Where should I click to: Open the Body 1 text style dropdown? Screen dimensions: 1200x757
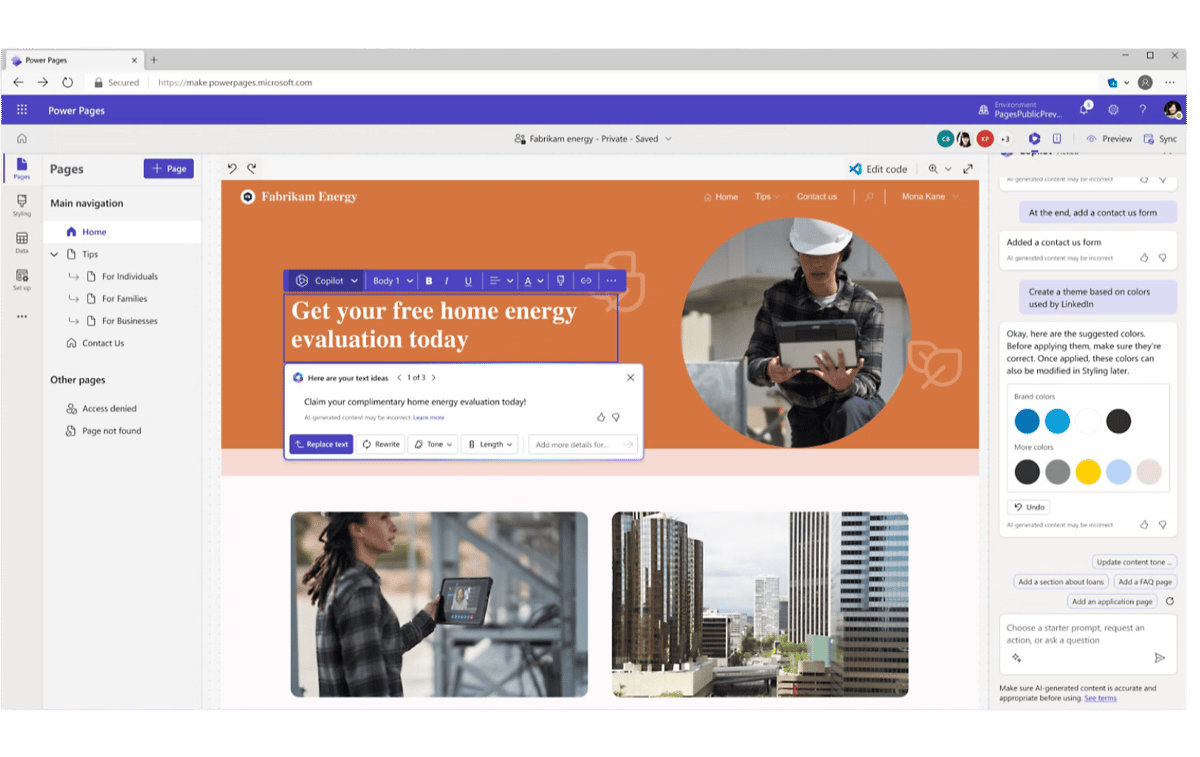click(392, 281)
